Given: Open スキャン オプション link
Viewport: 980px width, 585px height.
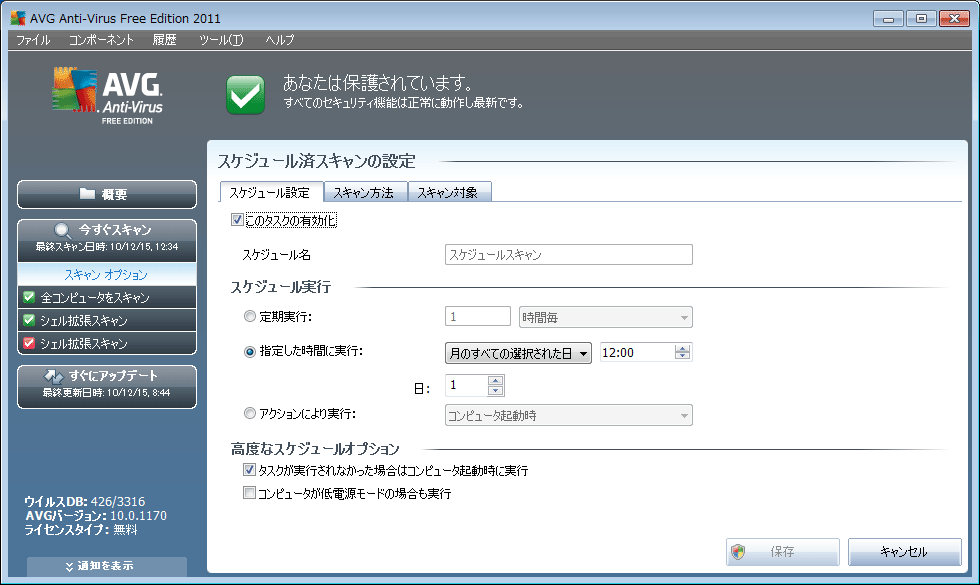Looking at the screenshot, I should (106, 274).
